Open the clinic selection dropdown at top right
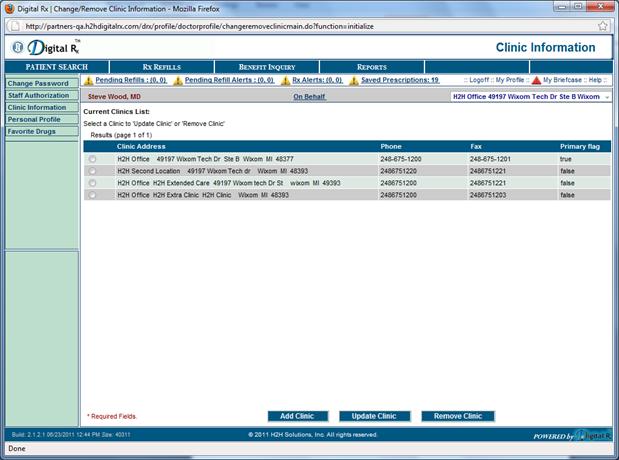 607,97
